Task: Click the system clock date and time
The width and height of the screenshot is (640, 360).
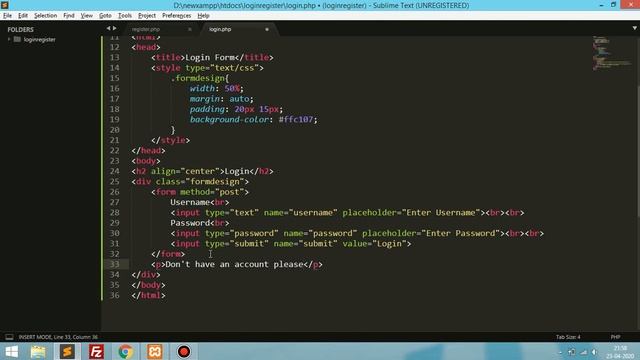Action: pyautogui.click(x=620, y=352)
